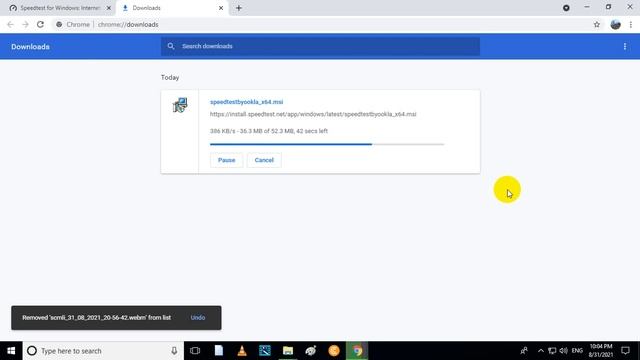The width and height of the screenshot is (640, 360).
Task: Click the Chrome site info chip
Action: (73, 24)
